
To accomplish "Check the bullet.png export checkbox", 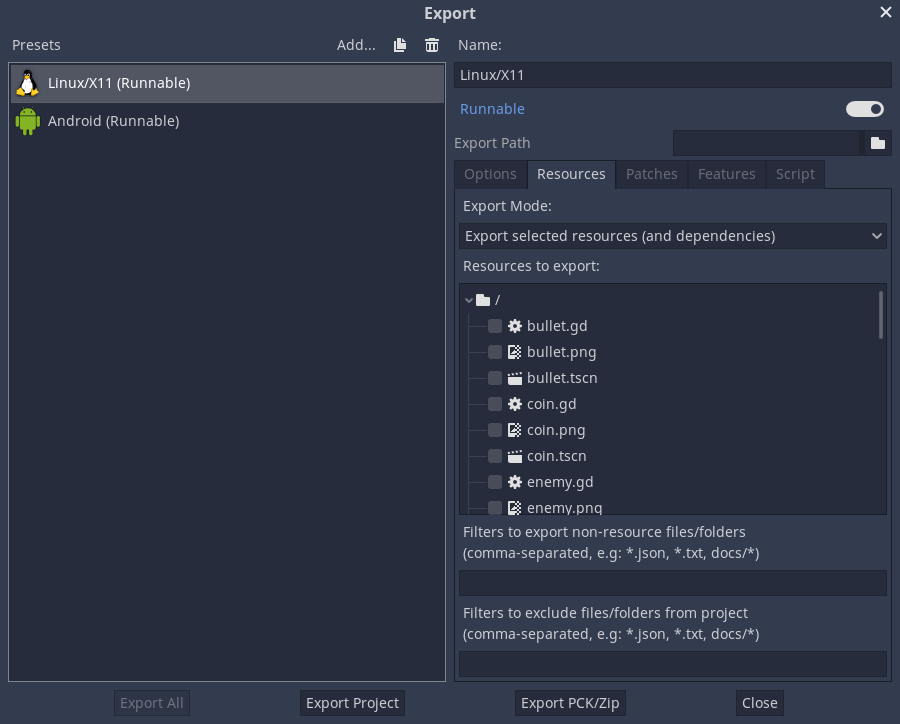I will click(495, 352).
